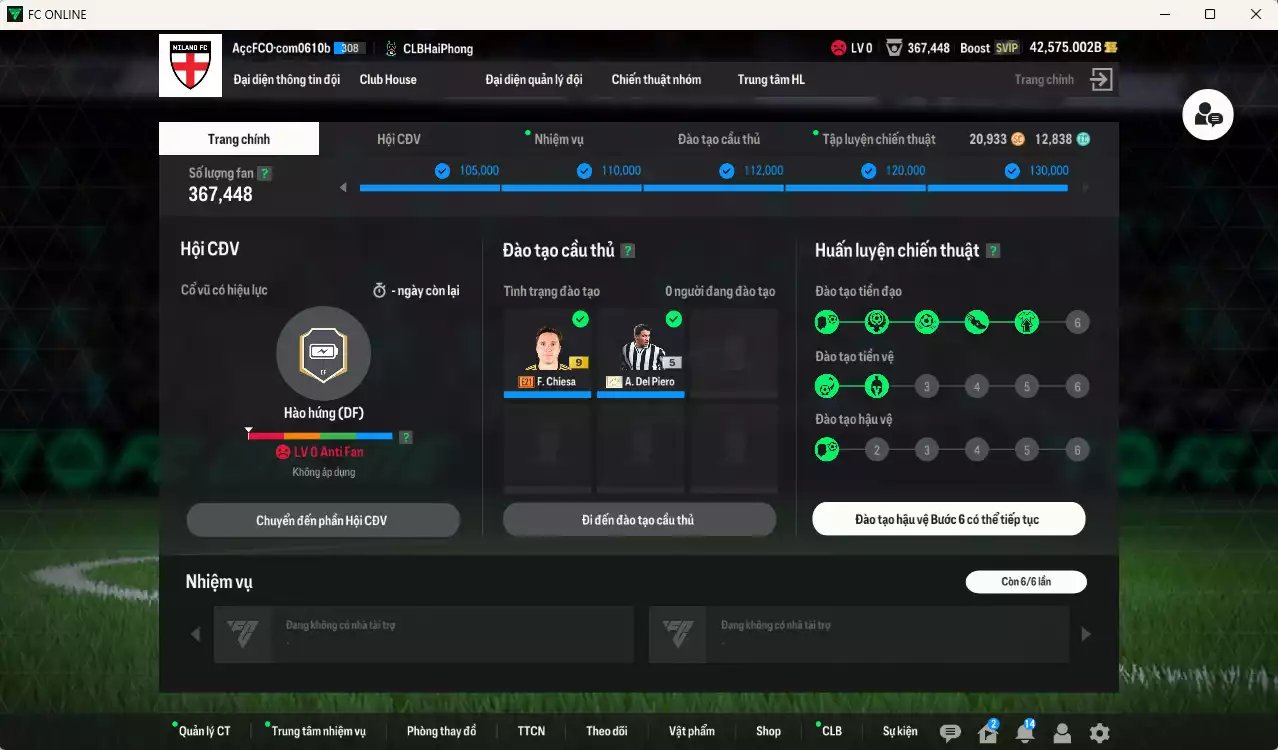Open the chat message icon
1278x750 pixels.
click(953, 733)
